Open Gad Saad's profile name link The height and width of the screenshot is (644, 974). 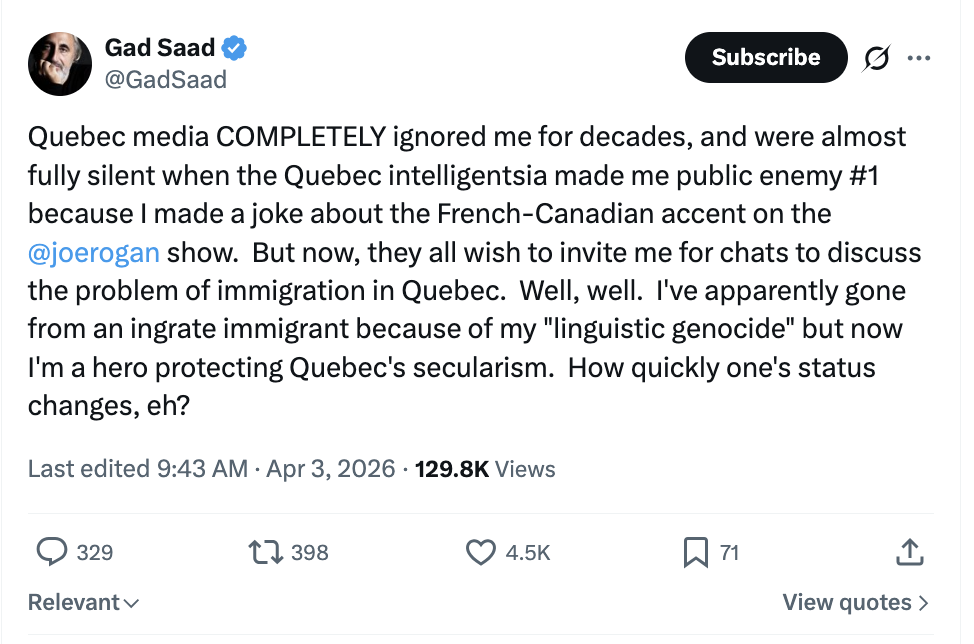click(x=158, y=47)
